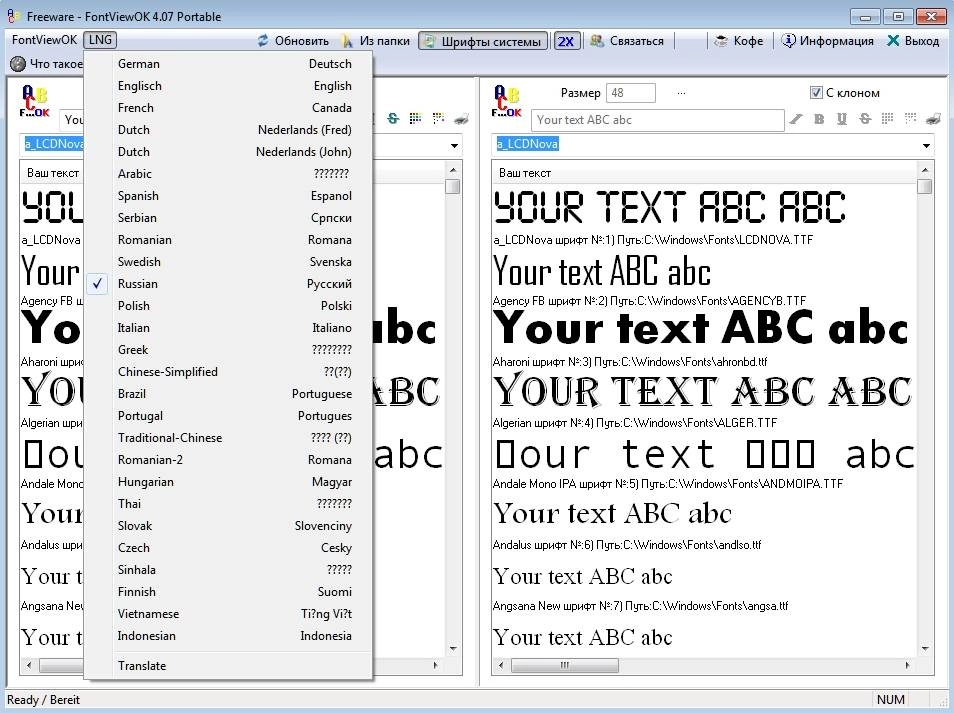954x713 pixels.
Task: Pick Romanian-2 language entry
Action: click(x=229, y=459)
